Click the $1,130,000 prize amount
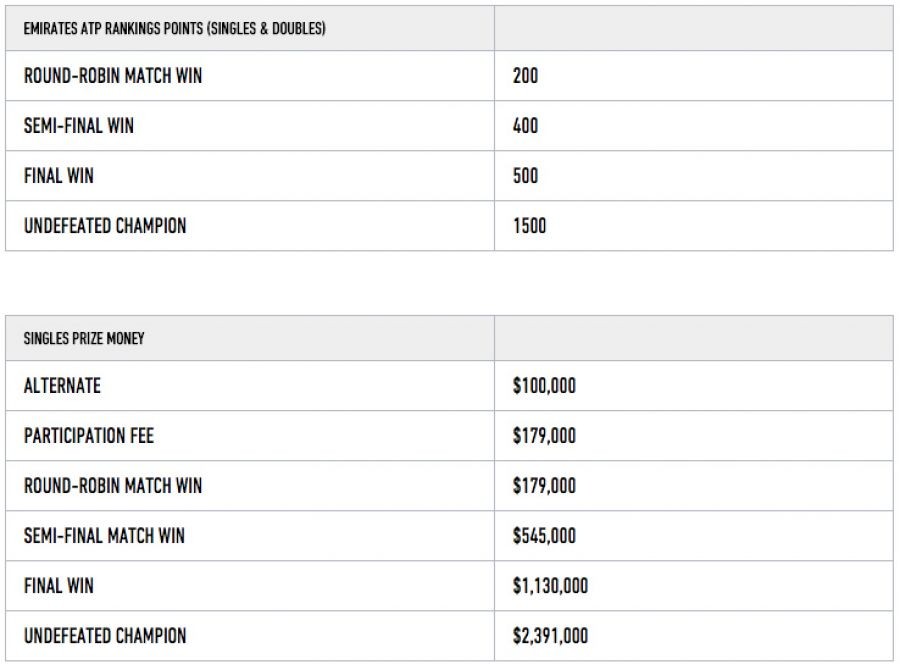The width and height of the screenshot is (900, 670). pos(550,586)
